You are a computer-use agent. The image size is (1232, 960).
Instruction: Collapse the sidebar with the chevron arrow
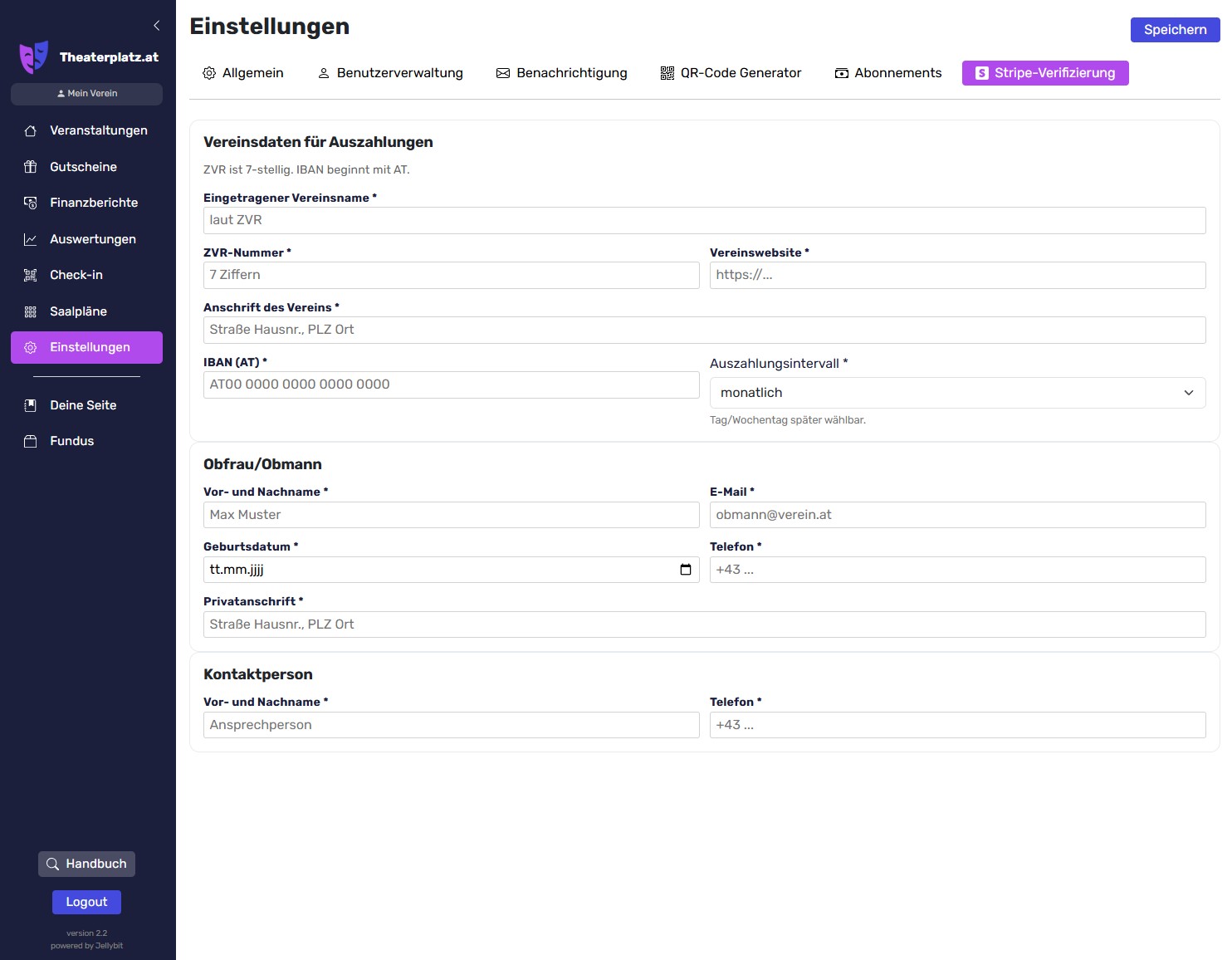click(156, 26)
